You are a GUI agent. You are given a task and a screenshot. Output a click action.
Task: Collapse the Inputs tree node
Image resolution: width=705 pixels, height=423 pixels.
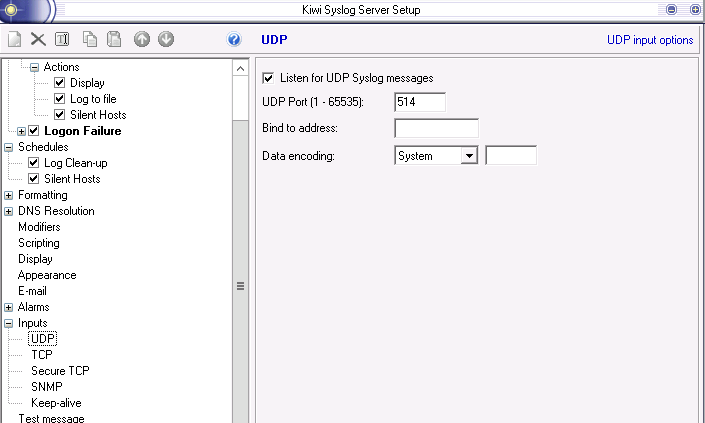tap(9, 324)
